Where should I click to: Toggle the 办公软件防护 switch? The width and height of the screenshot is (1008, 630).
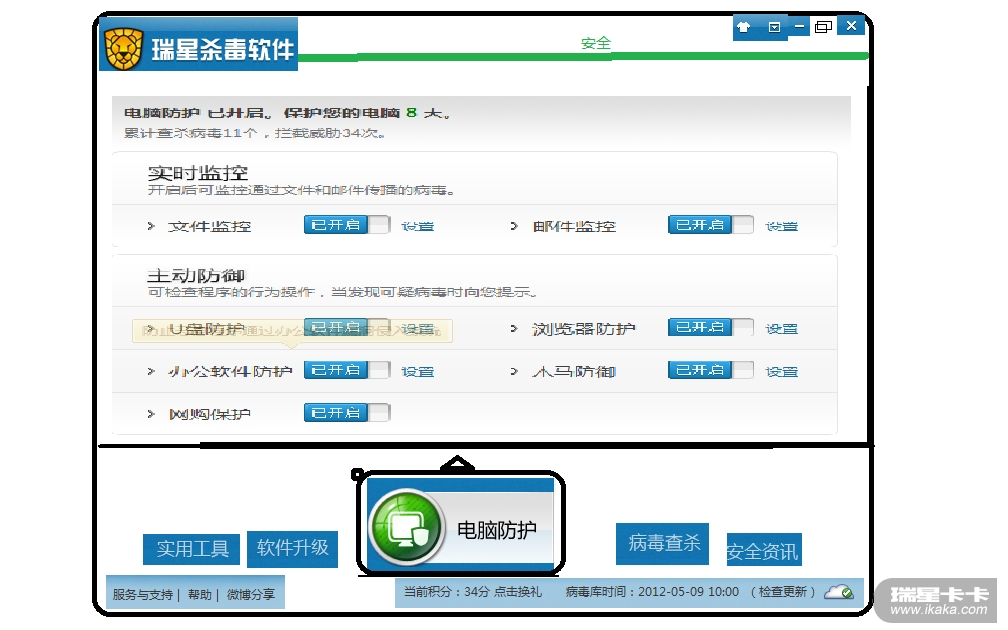pyautogui.click(x=347, y=370)
